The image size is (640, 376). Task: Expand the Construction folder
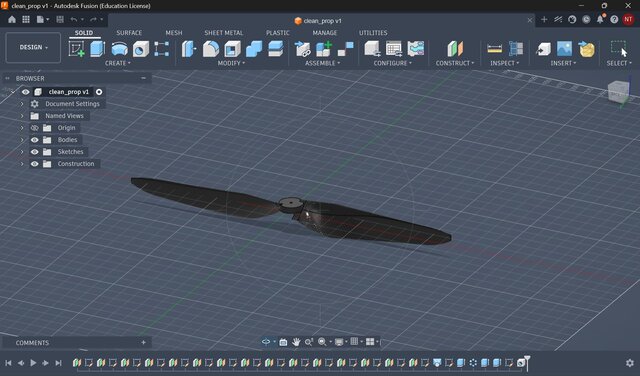pyautogui.click(x=22, y=164)
